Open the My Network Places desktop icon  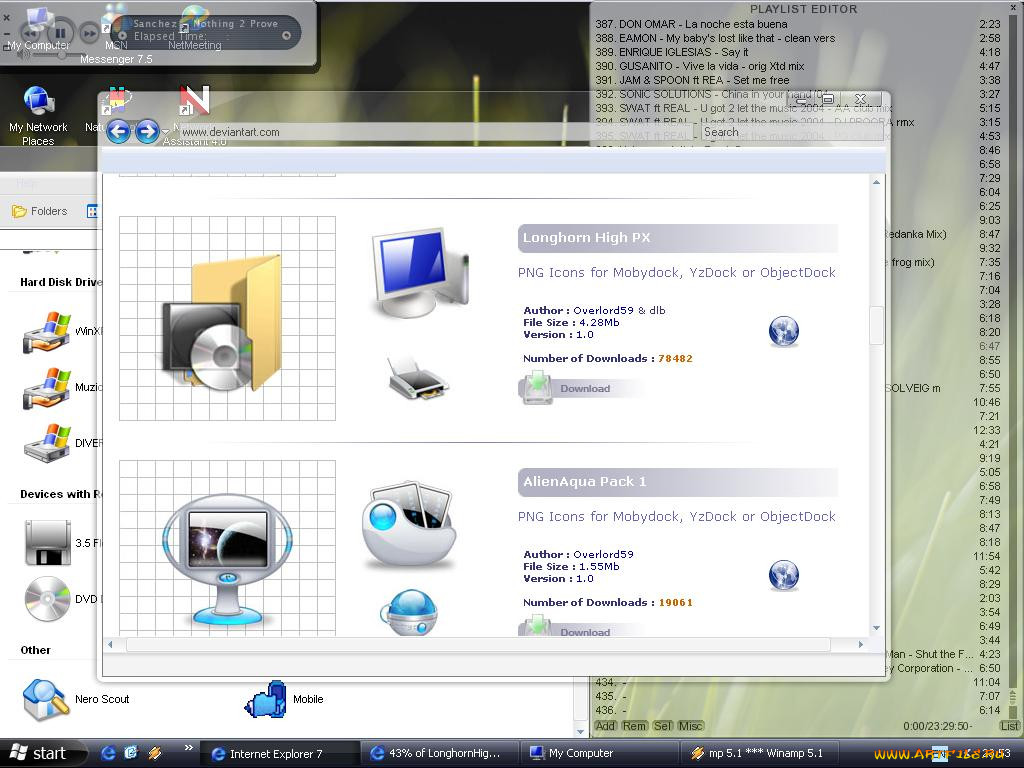point(38,116)
